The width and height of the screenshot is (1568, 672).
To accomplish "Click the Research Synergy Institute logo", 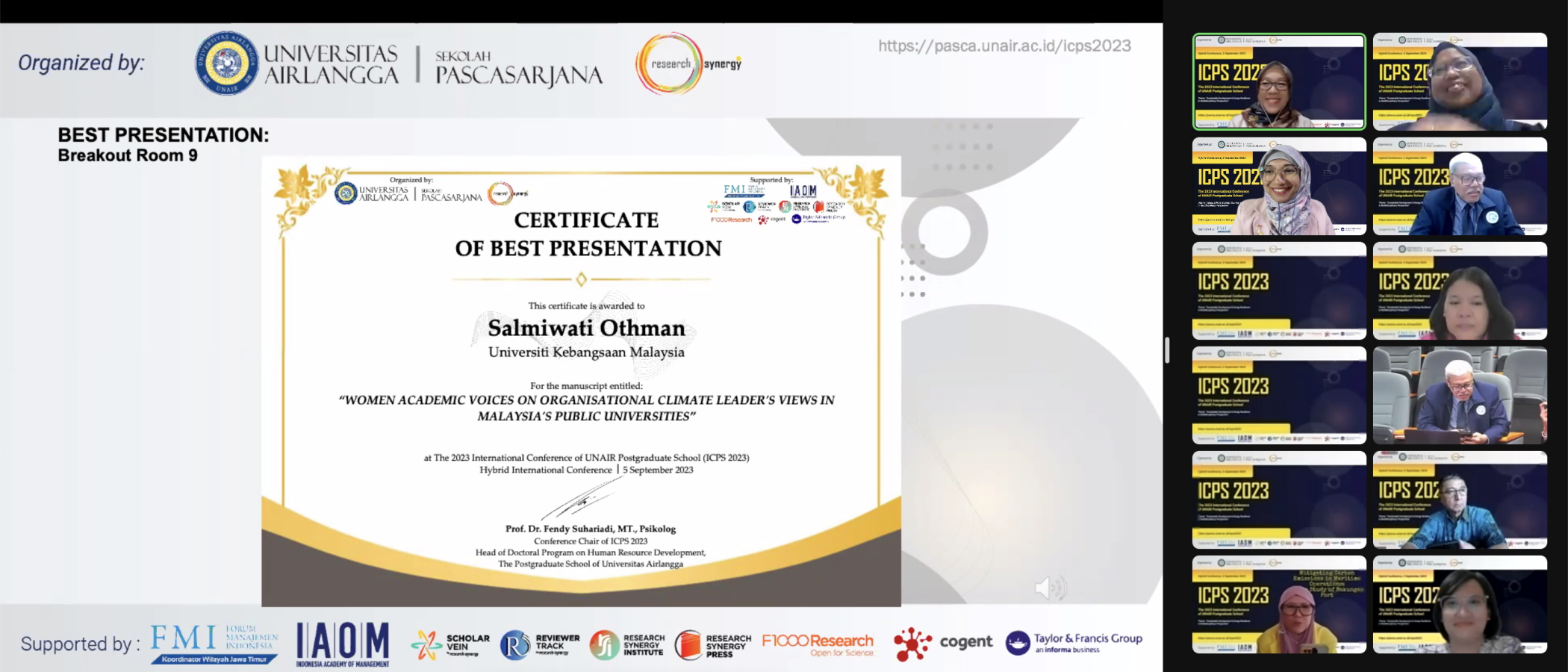I will [626, 644].
